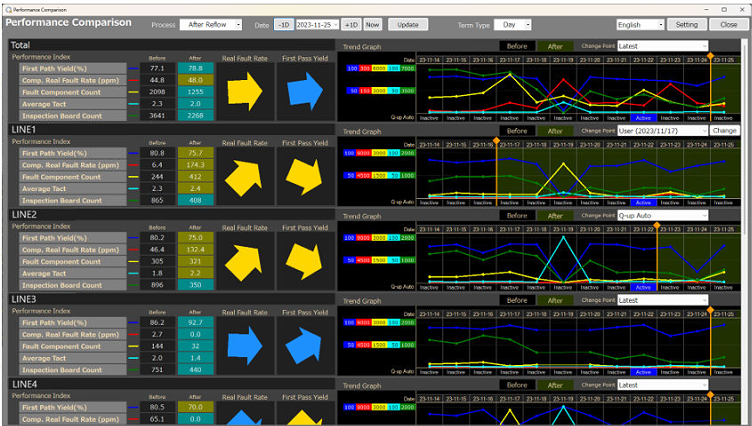Click the Active Q-up Auto cell in LINE2 graph
Image resolution: width=752 pixels, height=426 pixels.
[x=643, y=288]
